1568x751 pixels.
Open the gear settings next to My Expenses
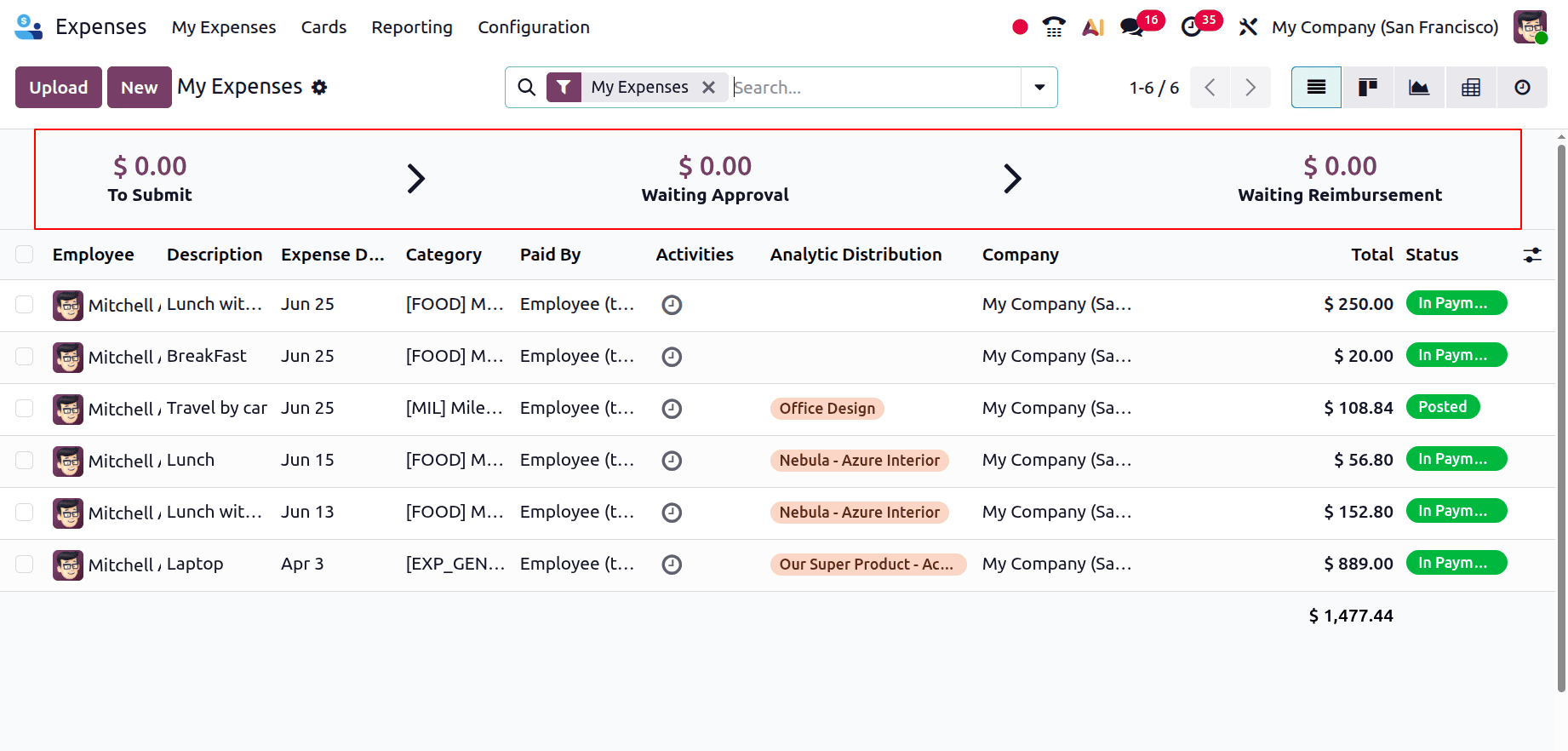point(319,87)
